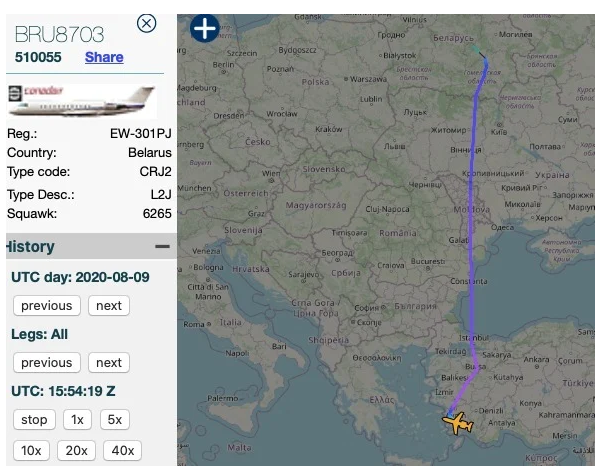The width and height of the screenshot is (602, 469).
Task: Select the next flight leg
Action: point(108,362)
